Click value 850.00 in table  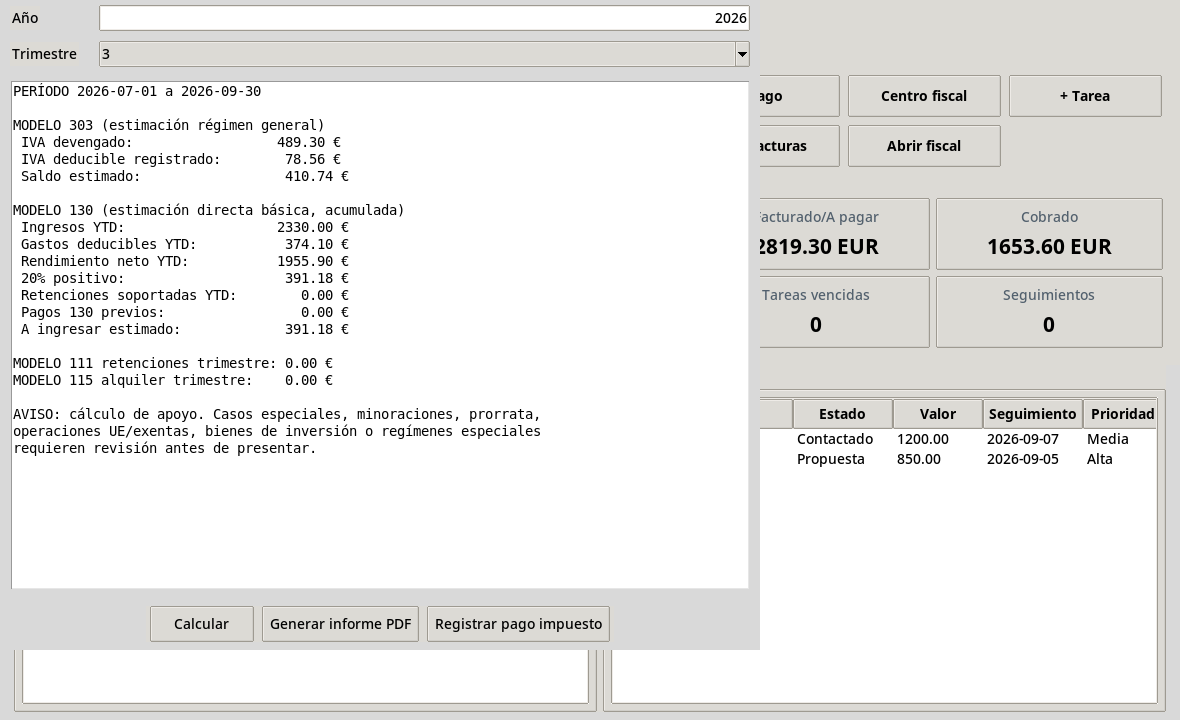919,459
